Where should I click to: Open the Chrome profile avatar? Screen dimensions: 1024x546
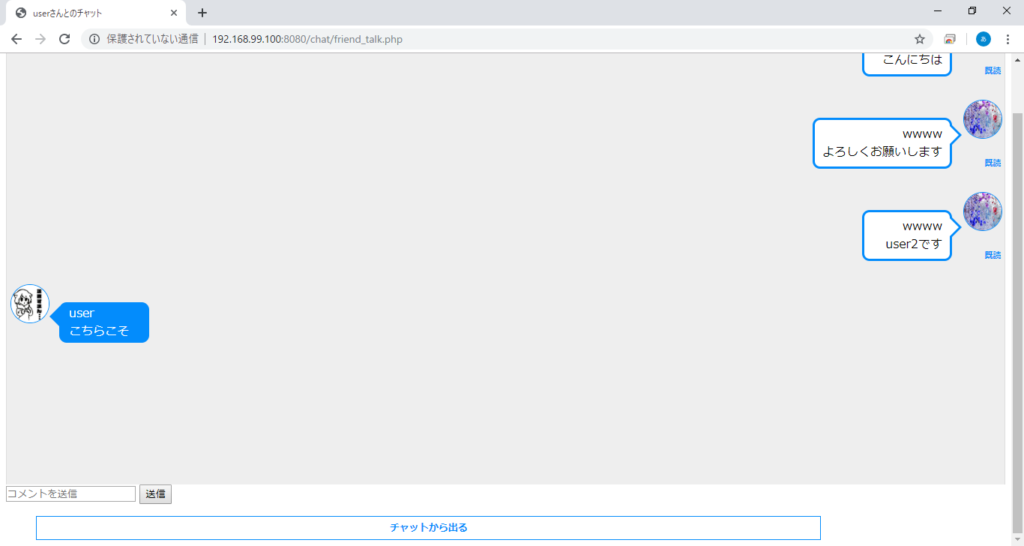point(983,39)
